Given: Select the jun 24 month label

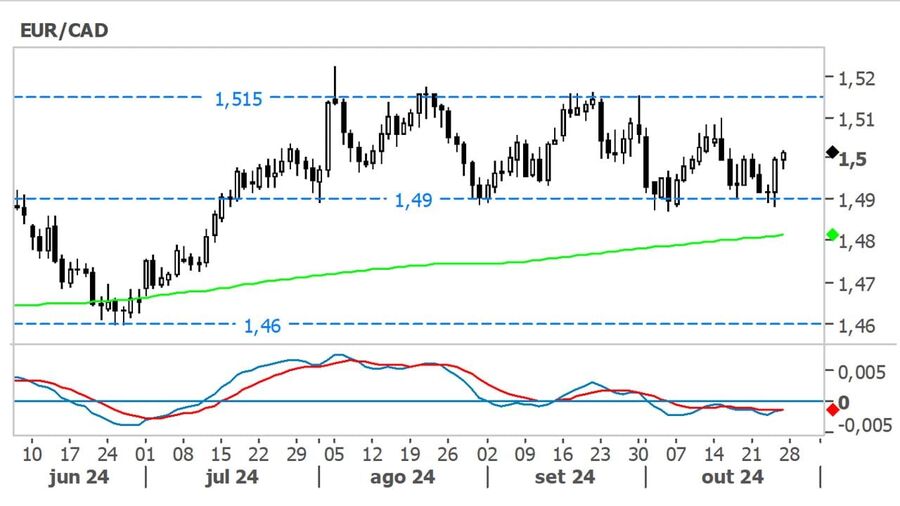Looking at the screenshot, I should (77, 477).
